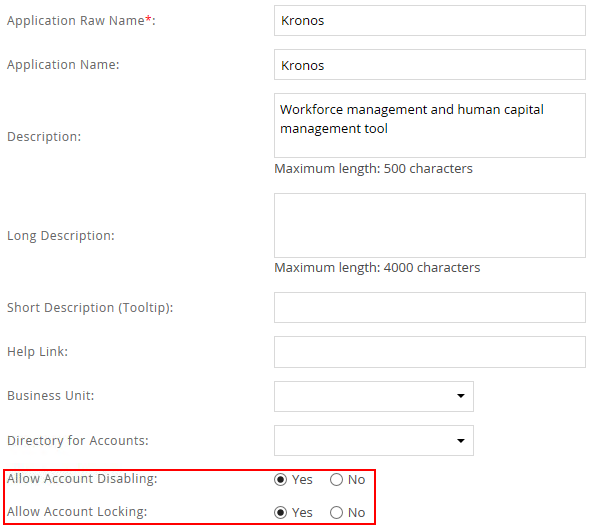Click the Kronos text in Application Name
This screenshot has width=599, height=531.
click(303, 65)
